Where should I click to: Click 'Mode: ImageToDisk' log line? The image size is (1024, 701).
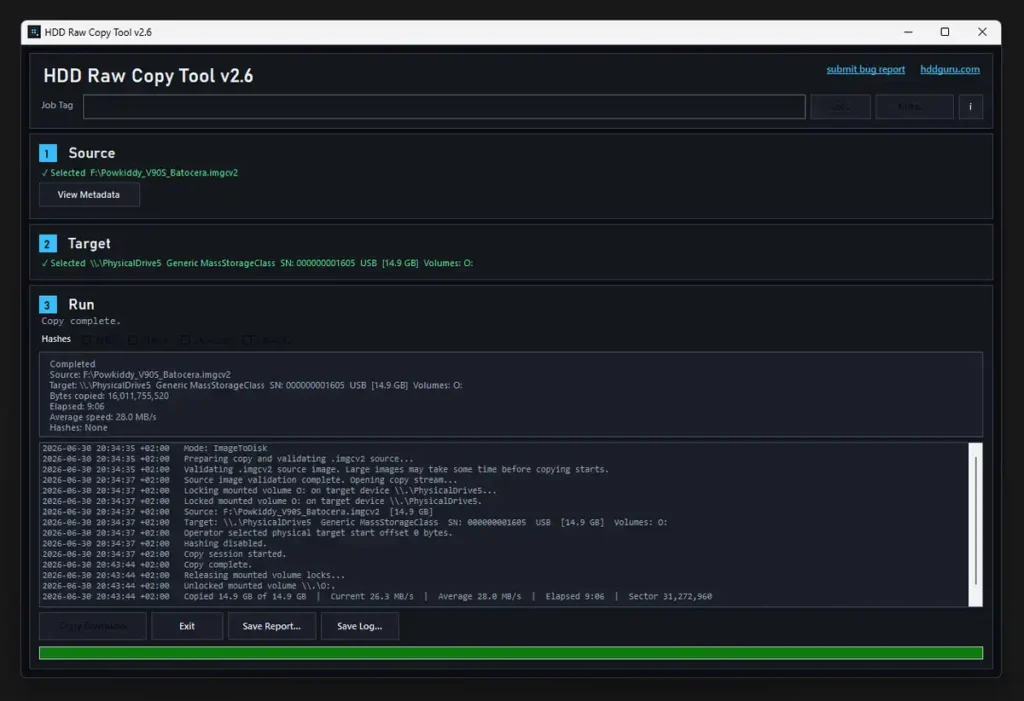click(155, 448)
